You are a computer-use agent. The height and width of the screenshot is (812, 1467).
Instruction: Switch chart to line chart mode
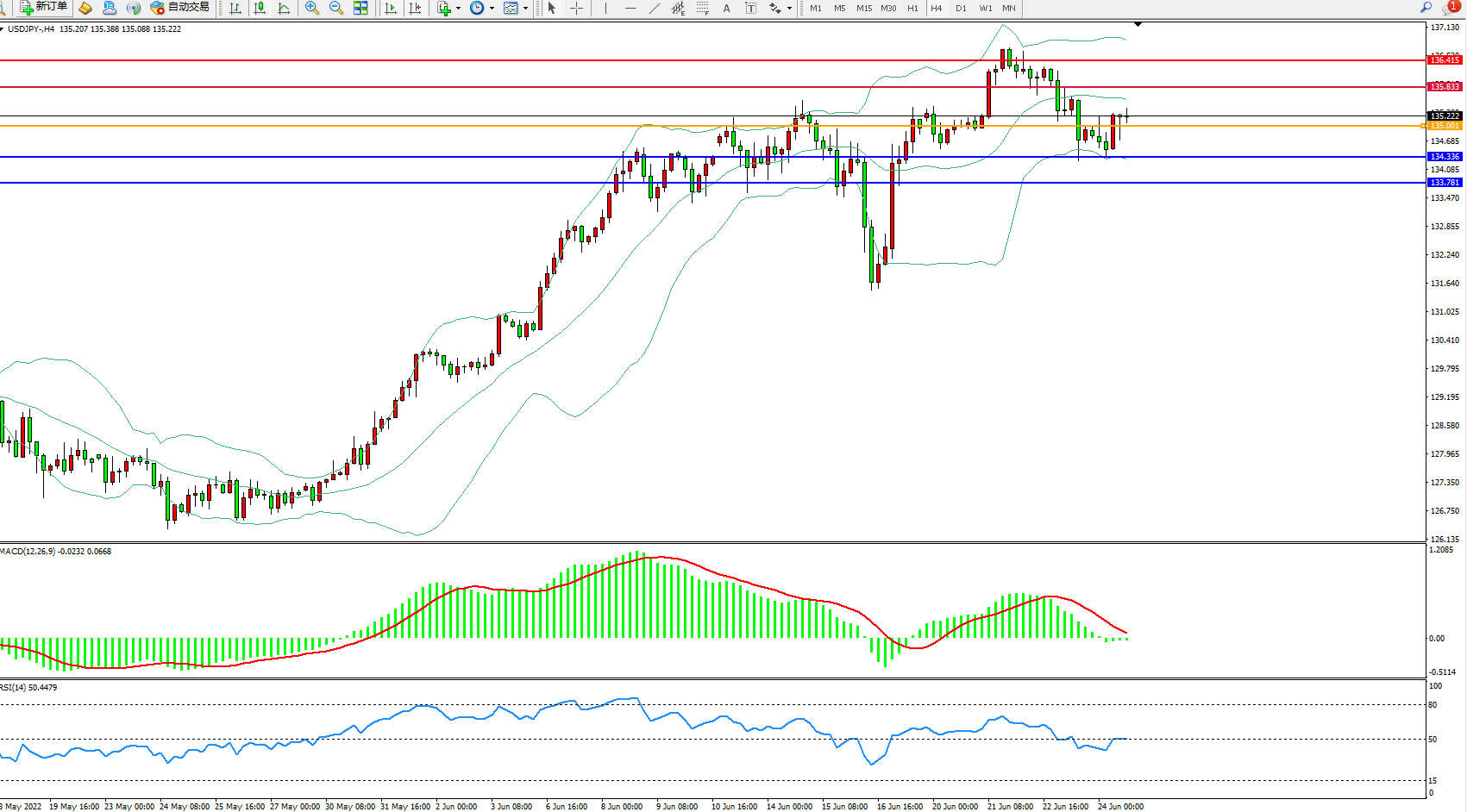click(x=284, y=8)
